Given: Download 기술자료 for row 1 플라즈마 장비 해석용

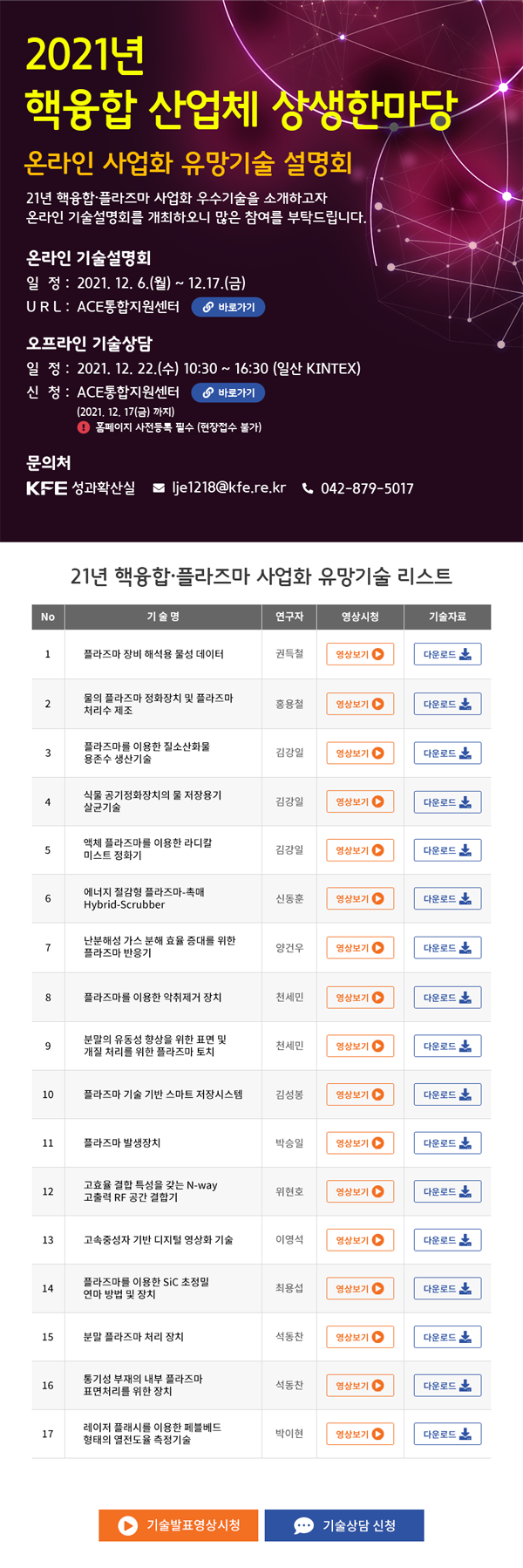Looking at the screenshot, I should click(x=447, y=654).
